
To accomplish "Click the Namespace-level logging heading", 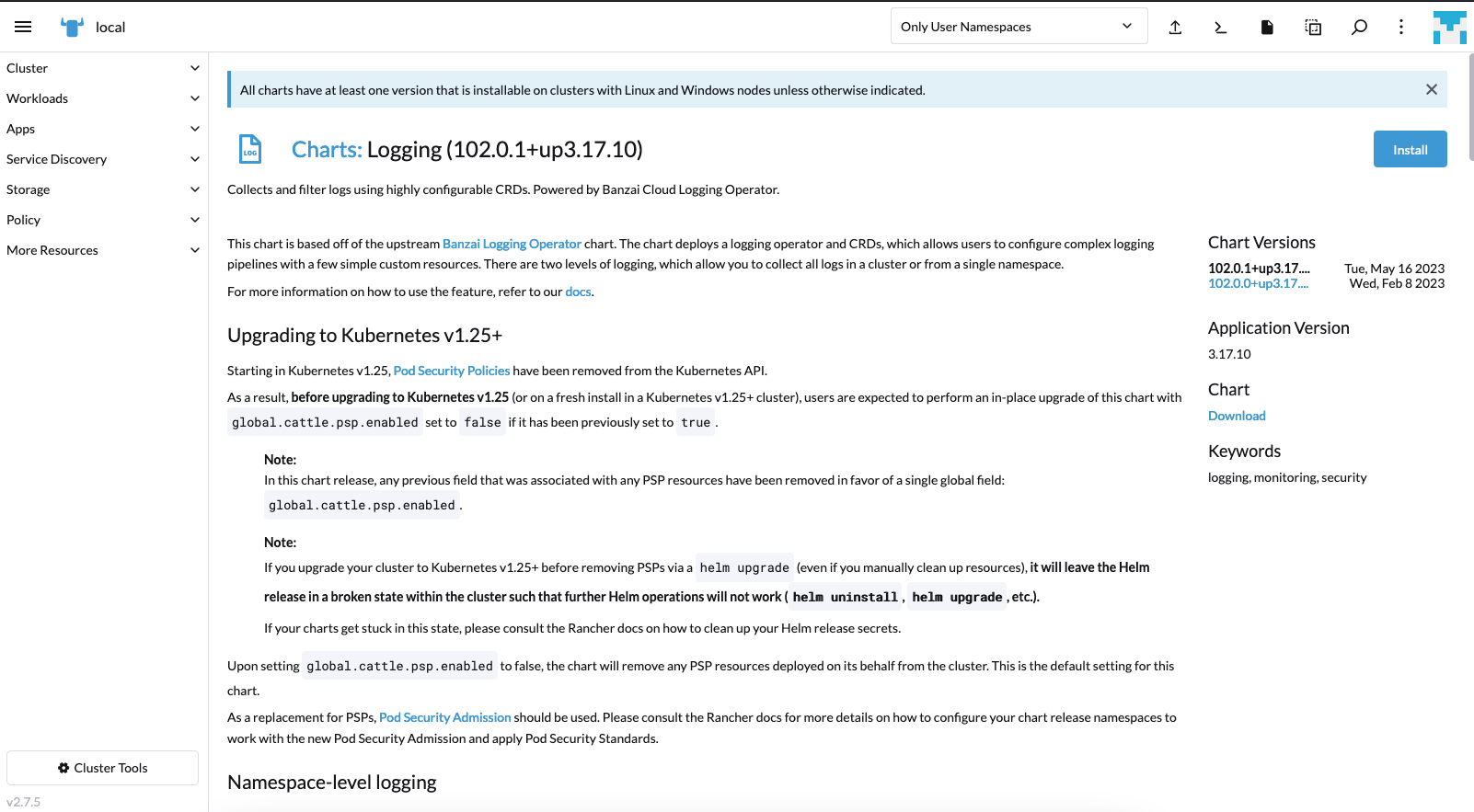I will 332,783.
